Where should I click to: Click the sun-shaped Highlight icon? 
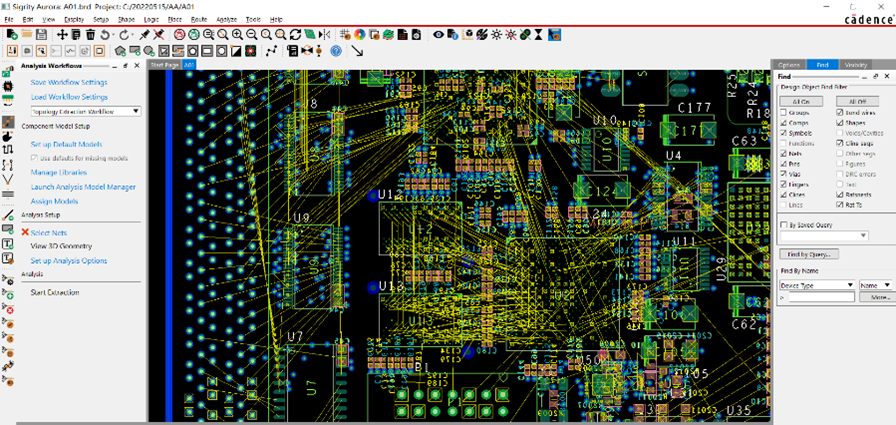pos(497,34)
